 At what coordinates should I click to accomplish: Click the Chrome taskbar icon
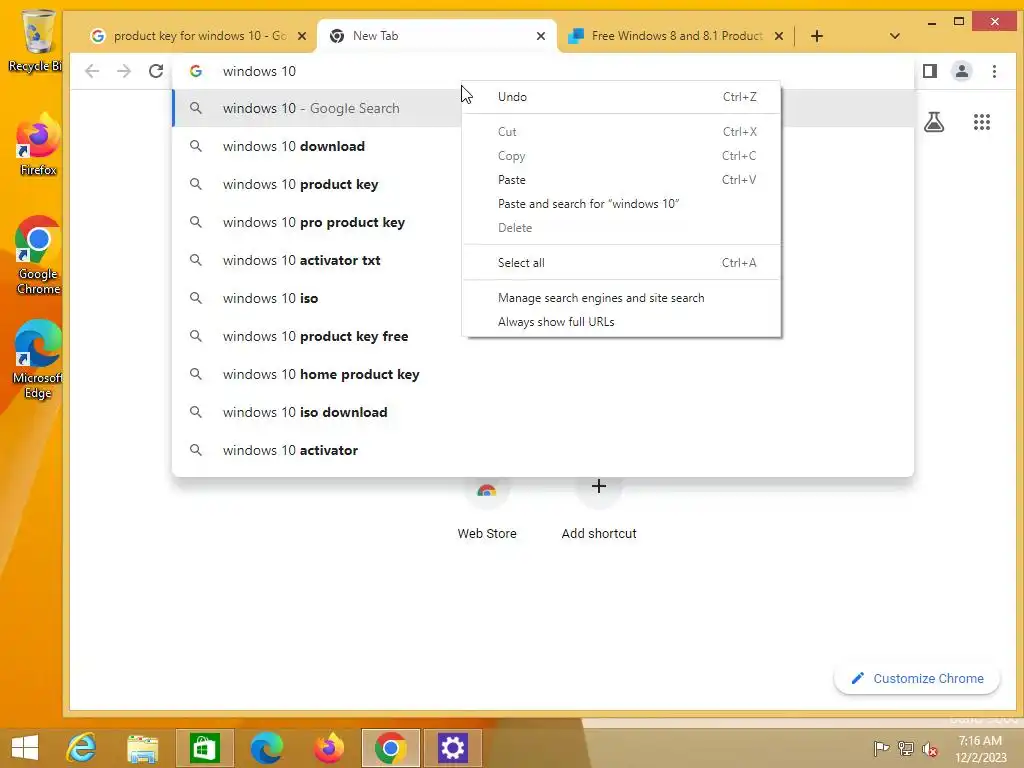tap(391, 748)
